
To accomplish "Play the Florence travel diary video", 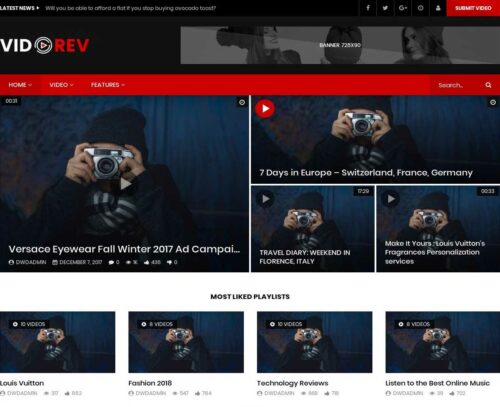I will click(265, 199).
